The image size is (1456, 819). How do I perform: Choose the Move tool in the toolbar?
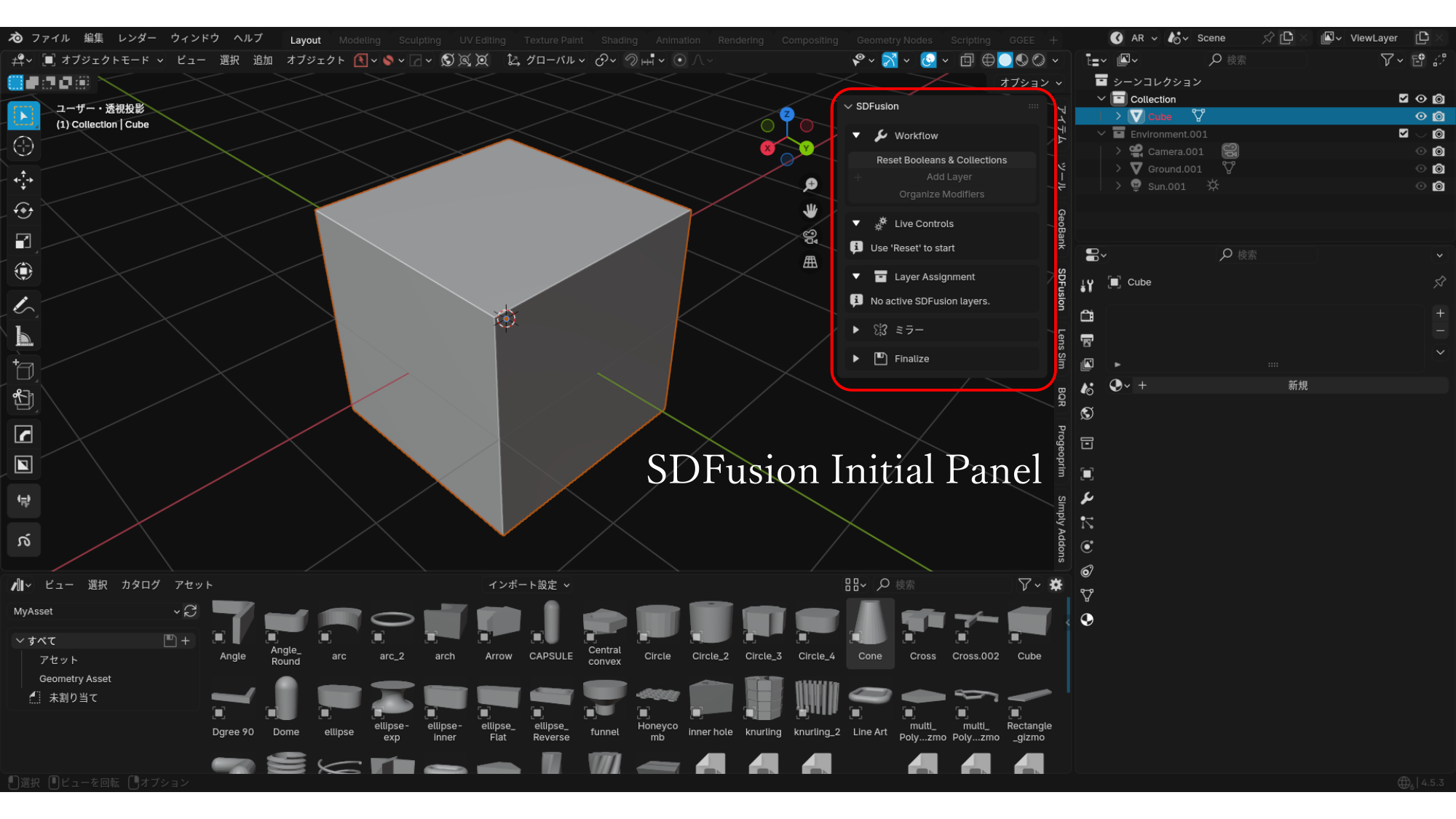tap(23, 180)
